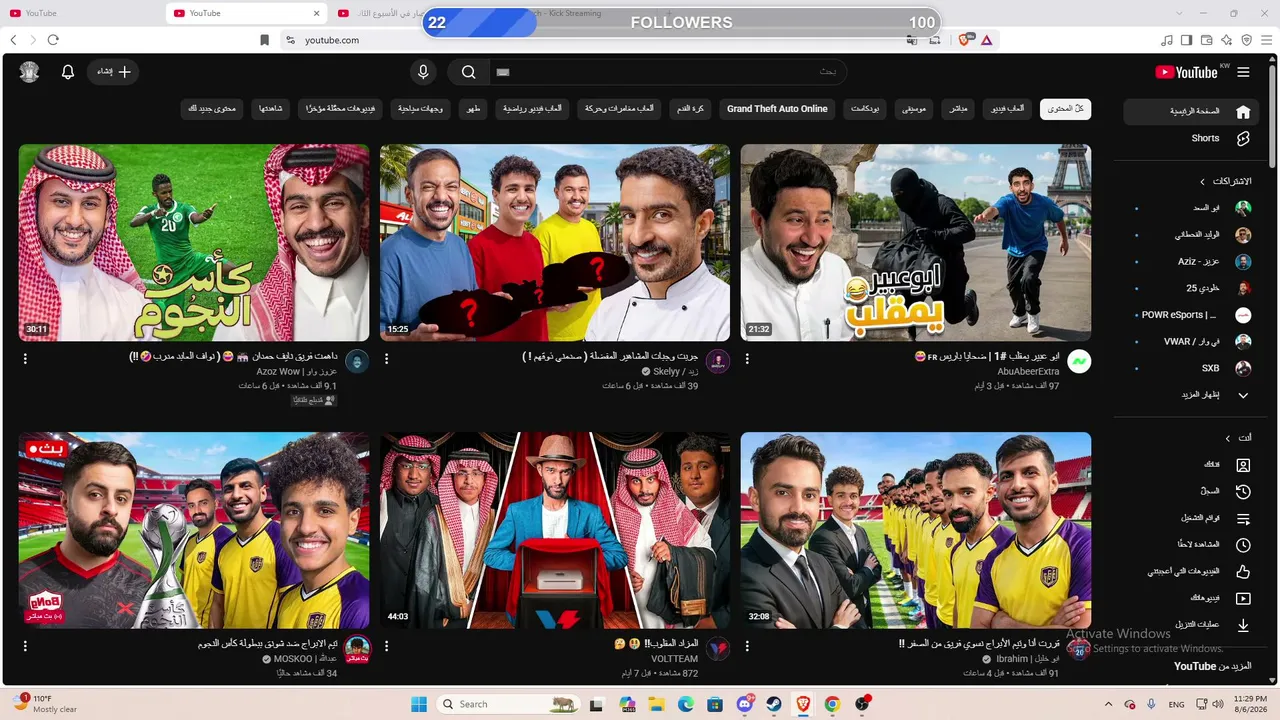Open the Brave Shields lion icon
This screenshot has height=720, width=1280.
click(x=965, y=40)
